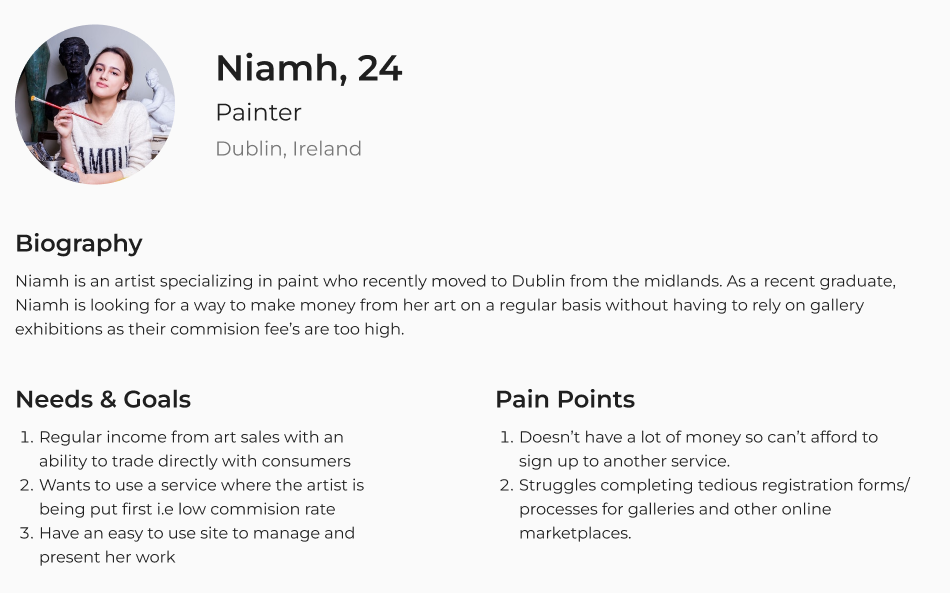Viewport: 950px width, 593px height.
Task: Select the first goal about regular income
Action: 195,449
